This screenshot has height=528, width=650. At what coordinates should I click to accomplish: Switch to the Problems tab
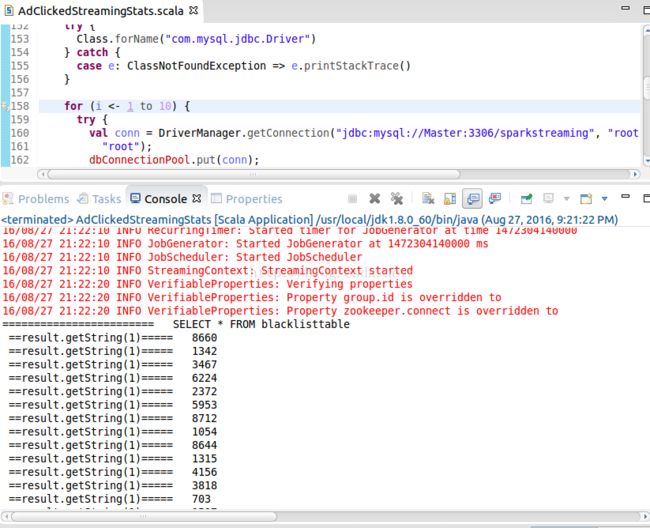36,199
